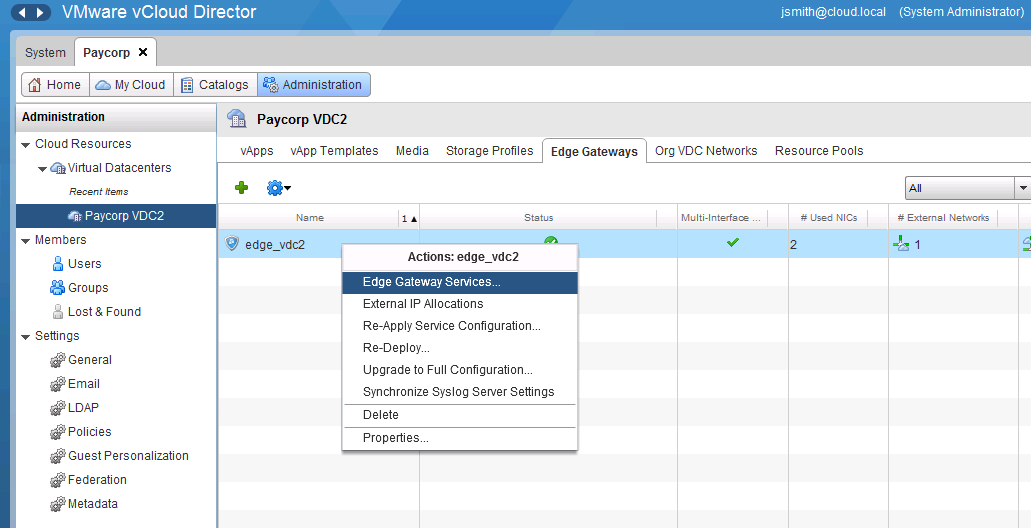The width and height of the screenshot is (1031, 528).
Task: Choose Edge Gateway Services from menu
Action: click(460, 282)
